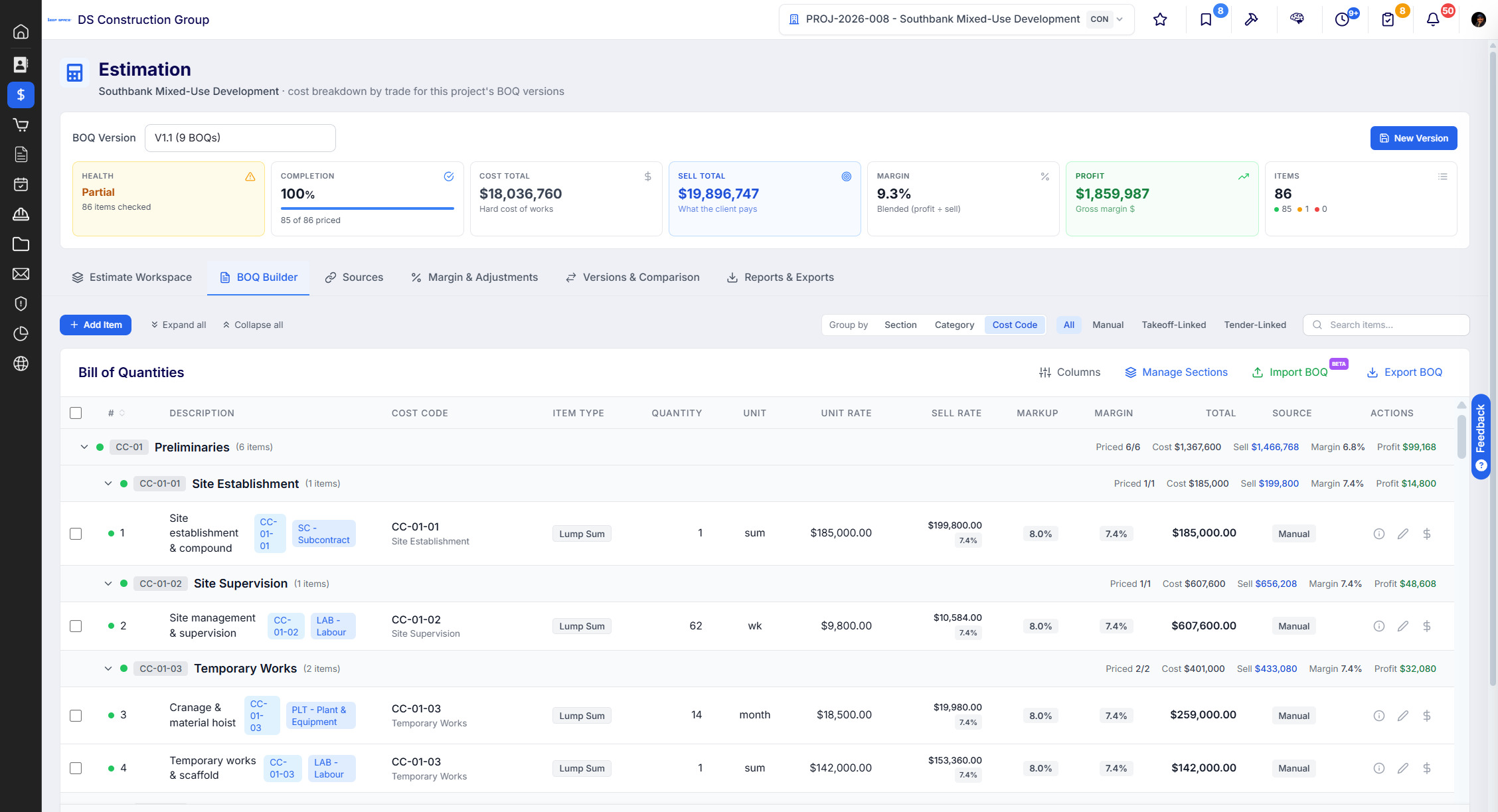Open the BOQ Version dropdown

coord(240,138)
